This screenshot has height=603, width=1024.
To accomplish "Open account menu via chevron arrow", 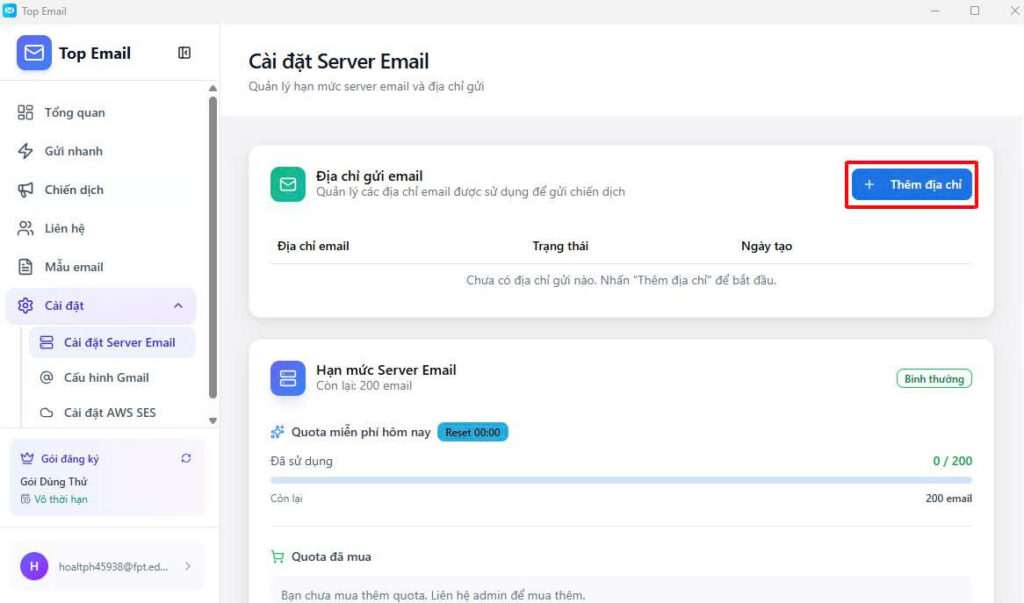I will [187, 566].
